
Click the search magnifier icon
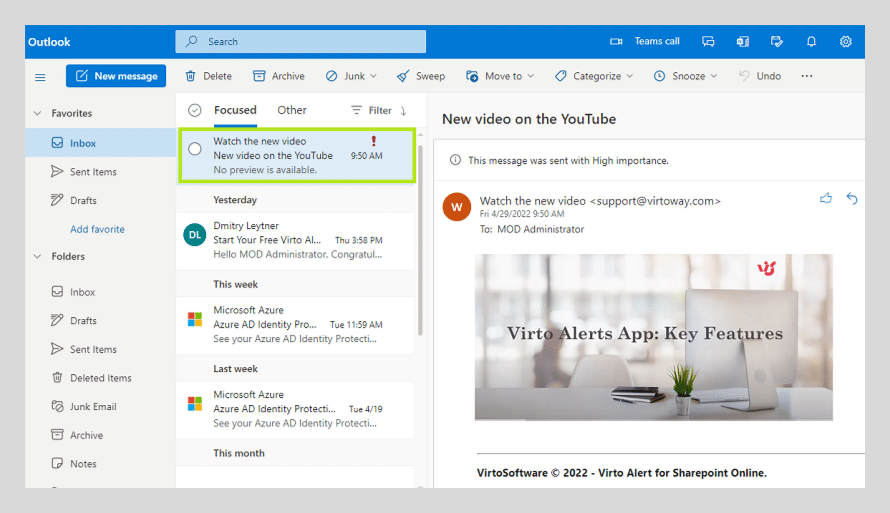pyautogui.click(x=192, y=41)
